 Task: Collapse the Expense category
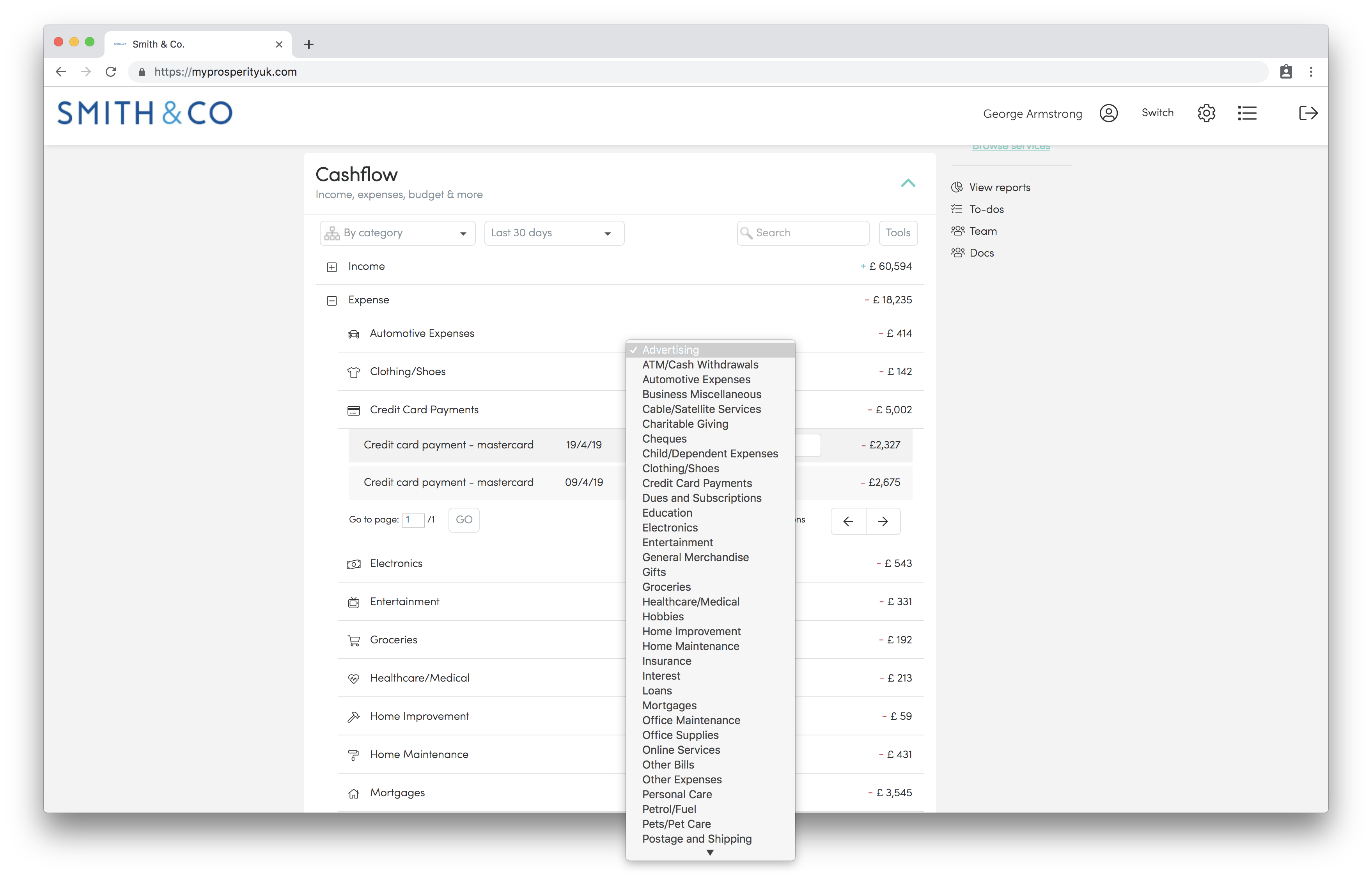pos(331,301)
